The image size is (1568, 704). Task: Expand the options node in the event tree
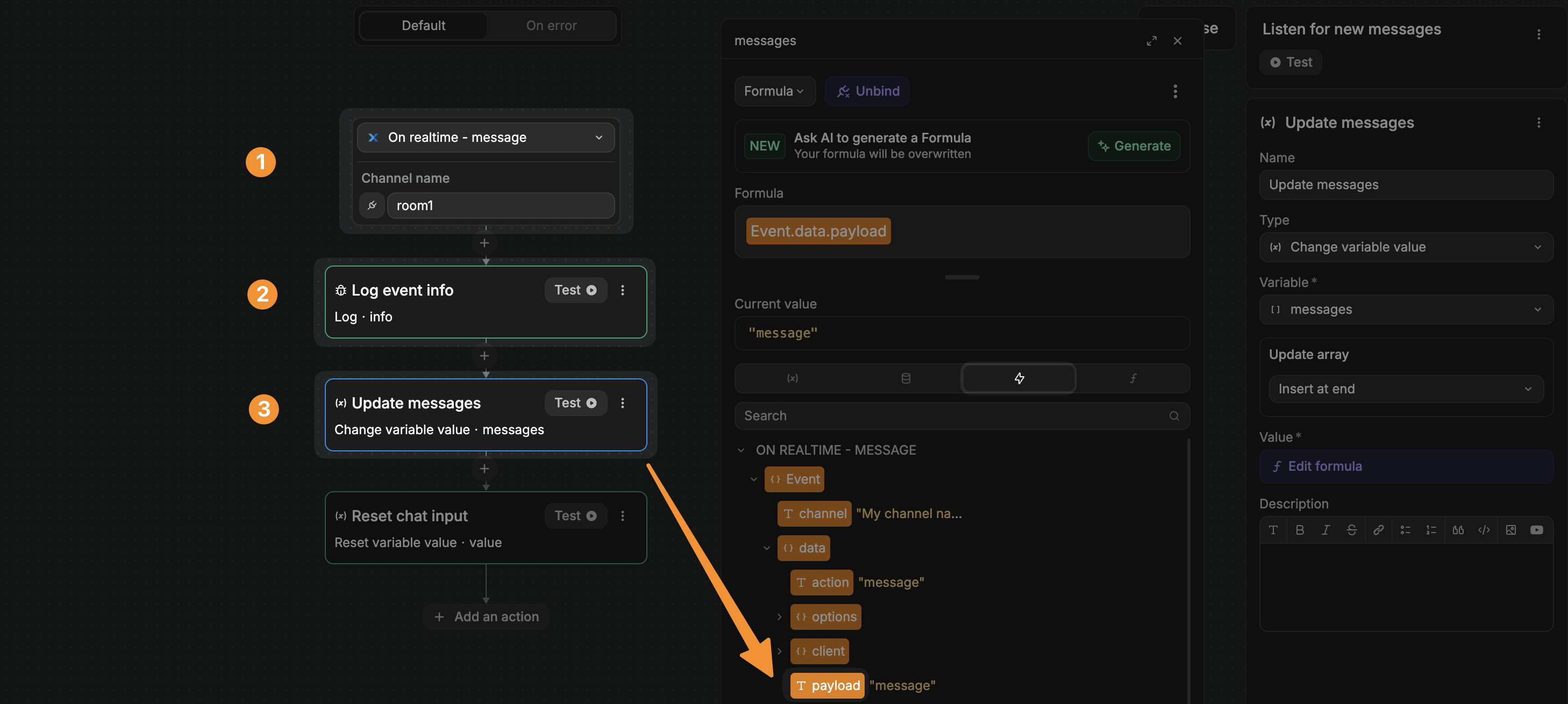point(780,616)
